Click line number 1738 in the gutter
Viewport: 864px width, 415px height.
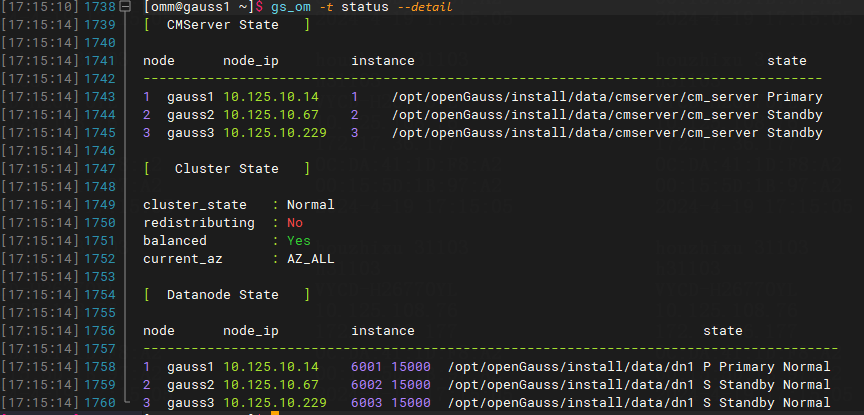(100, 7)
